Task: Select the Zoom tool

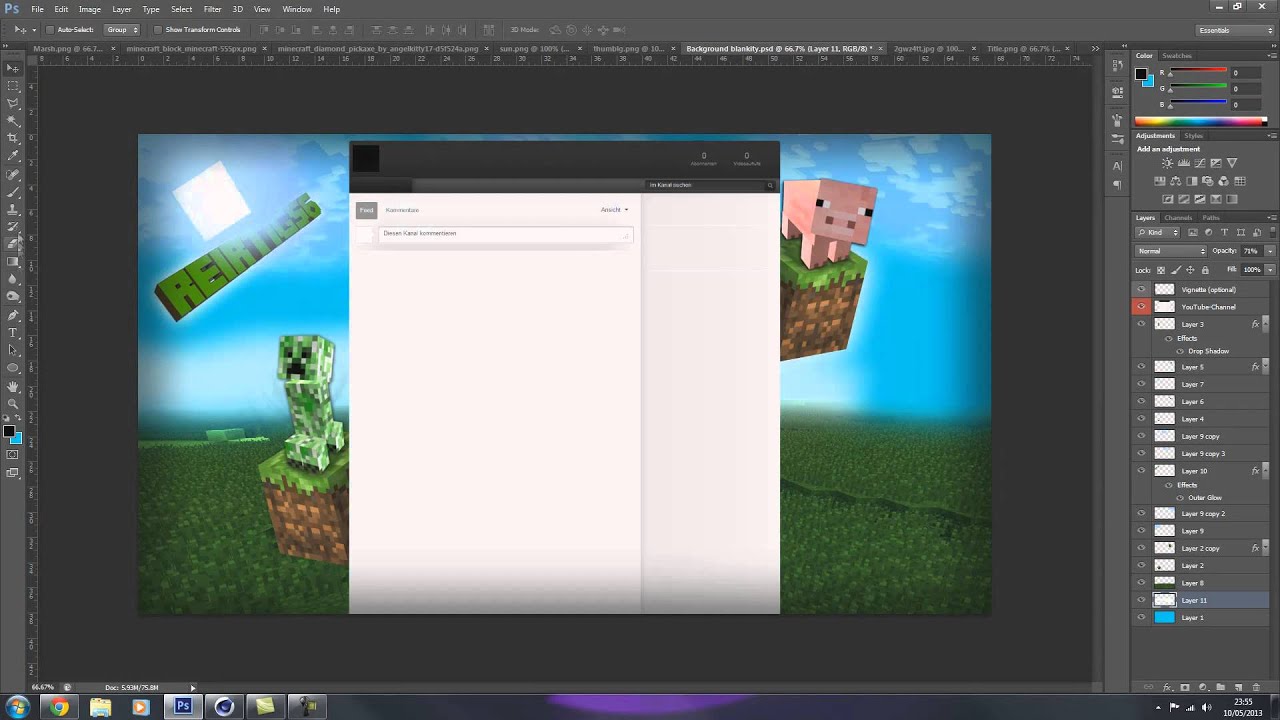Action: pyautogui.click(x=13, y=403)
